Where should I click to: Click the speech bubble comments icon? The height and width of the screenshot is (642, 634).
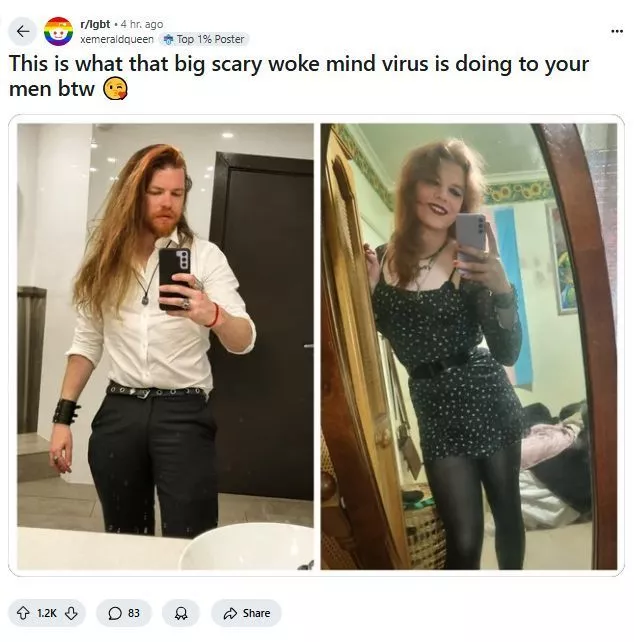(115, 613)
